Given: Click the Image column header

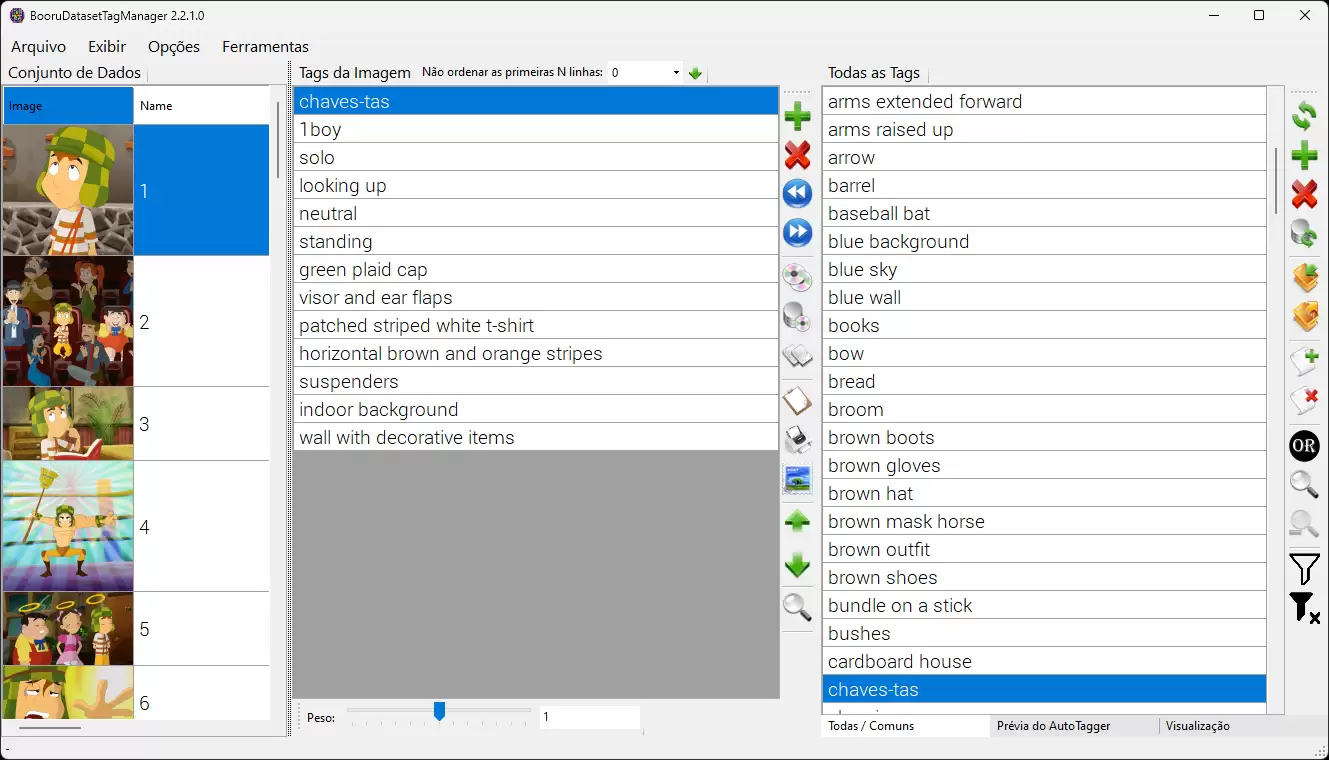Looking at the screenshot, I should click(x=68, y=106).
